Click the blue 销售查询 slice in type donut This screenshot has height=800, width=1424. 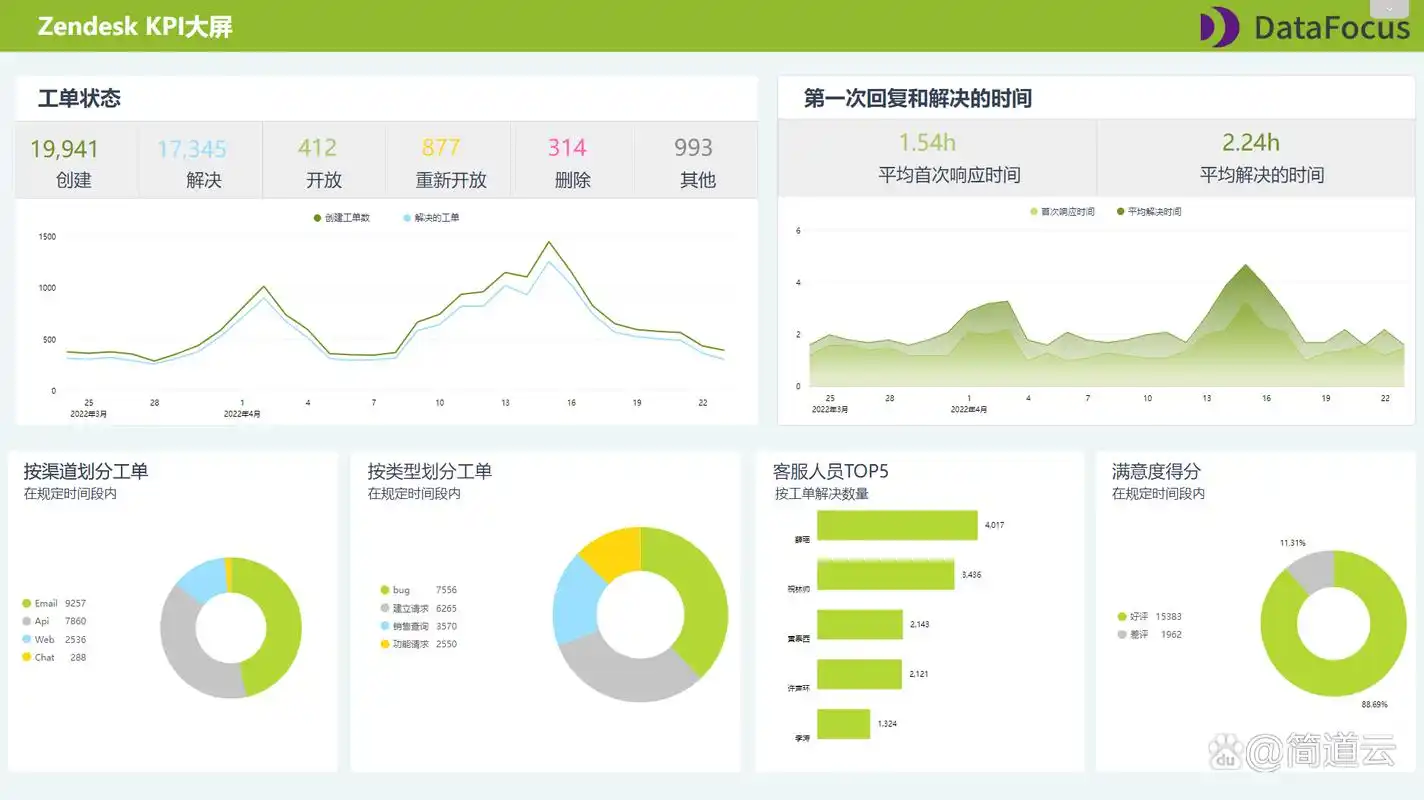coord(574,600)
